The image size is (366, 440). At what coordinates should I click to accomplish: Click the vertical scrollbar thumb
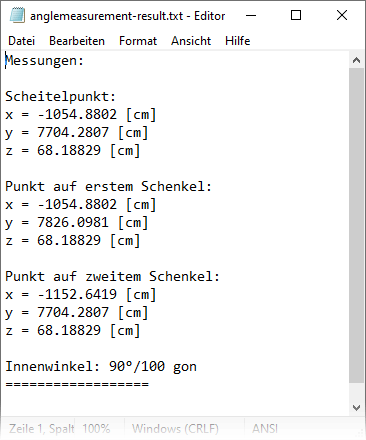pos(356,225)
